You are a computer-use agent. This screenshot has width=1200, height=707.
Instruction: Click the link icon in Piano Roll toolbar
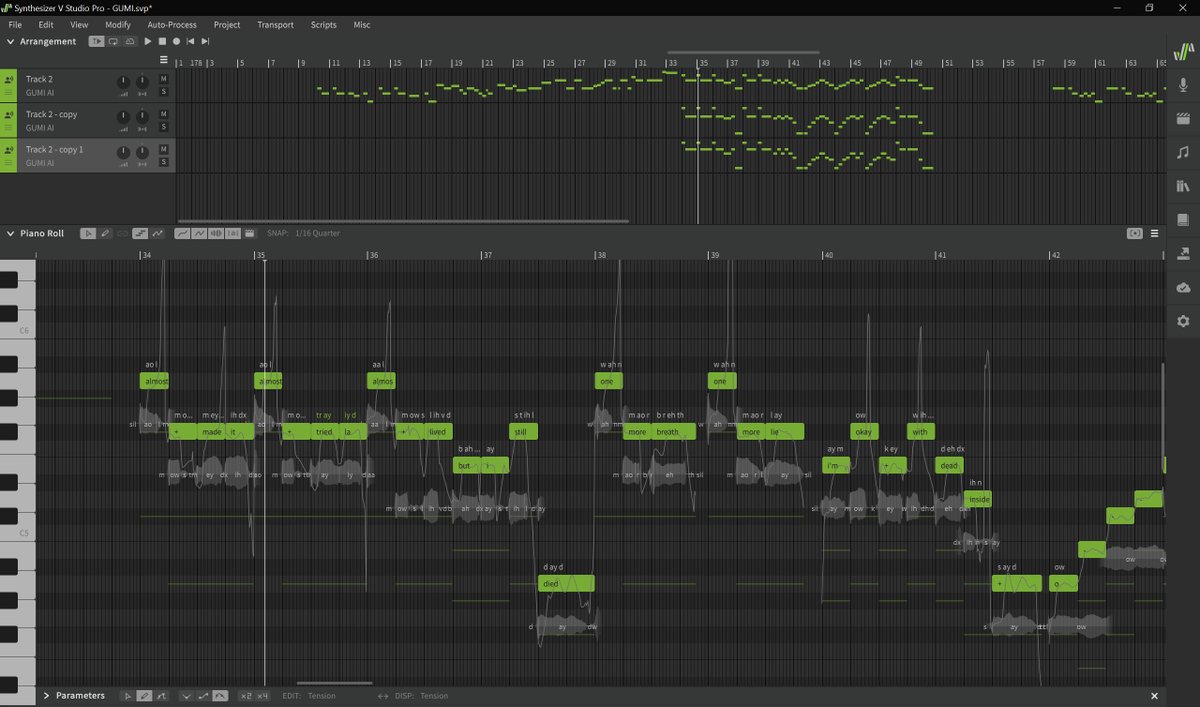(122, 233)
